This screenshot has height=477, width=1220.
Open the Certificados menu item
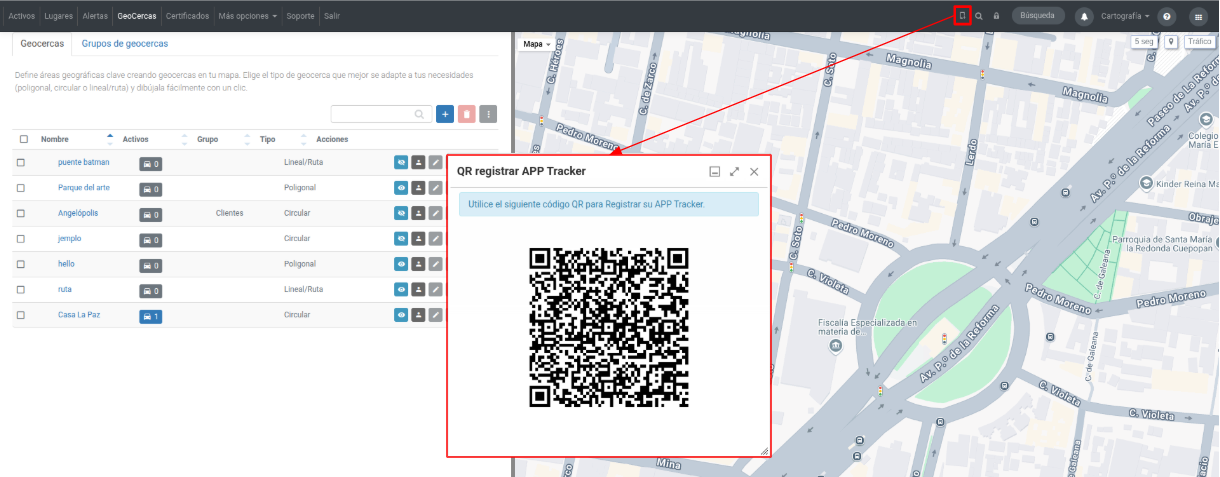point(188,16)
